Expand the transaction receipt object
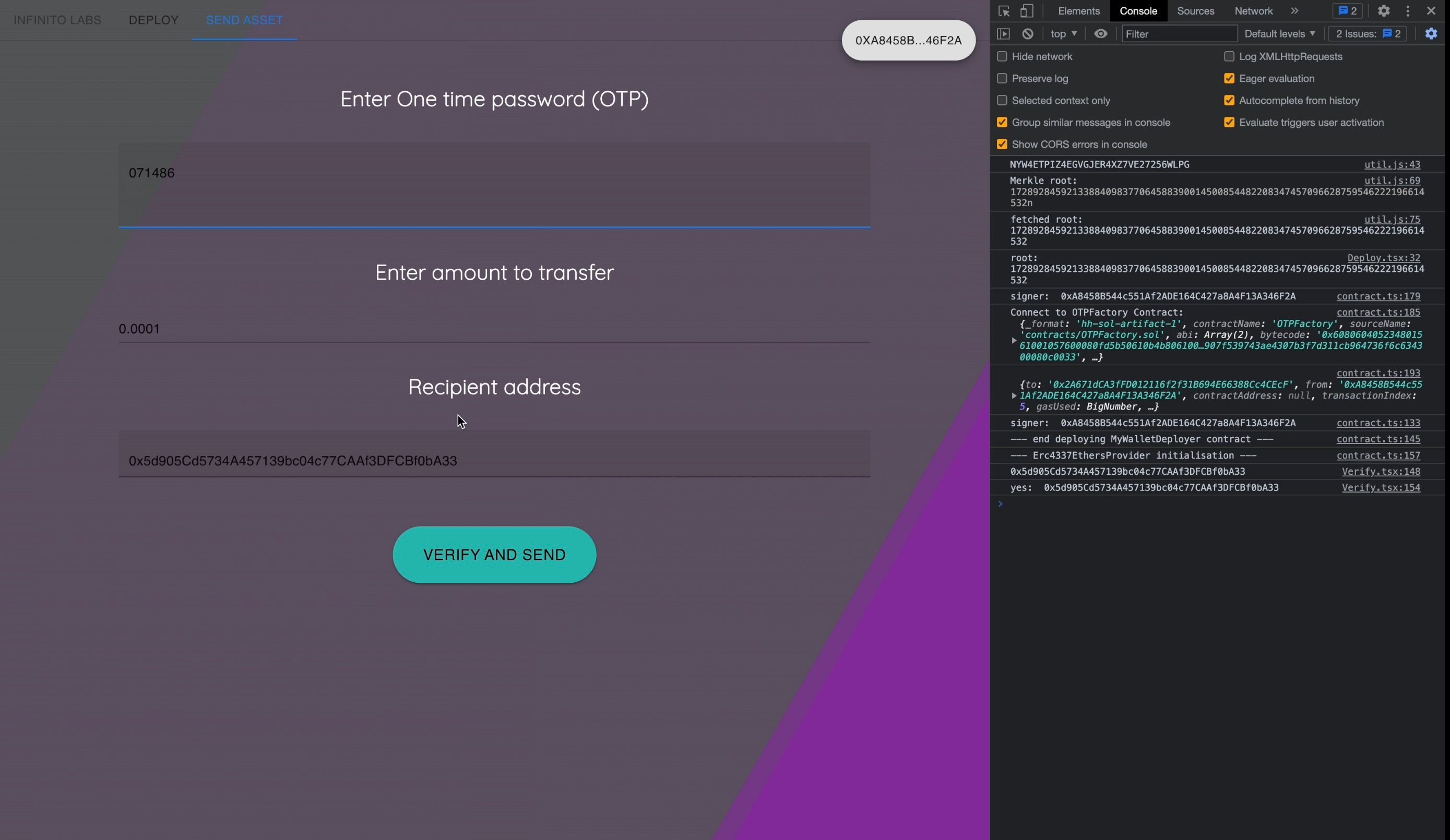 (1014, 396)
